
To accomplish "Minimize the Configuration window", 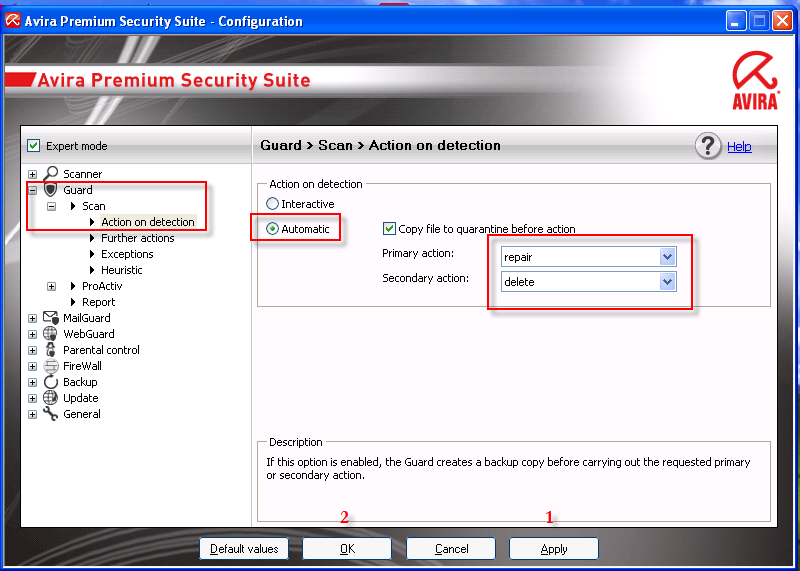I will 736,21.
